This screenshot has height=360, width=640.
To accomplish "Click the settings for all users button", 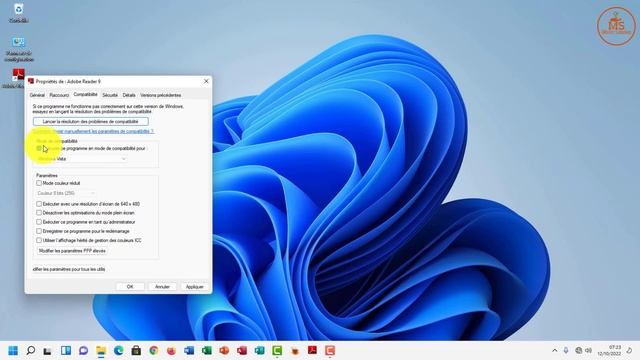I will coord(69,269).
